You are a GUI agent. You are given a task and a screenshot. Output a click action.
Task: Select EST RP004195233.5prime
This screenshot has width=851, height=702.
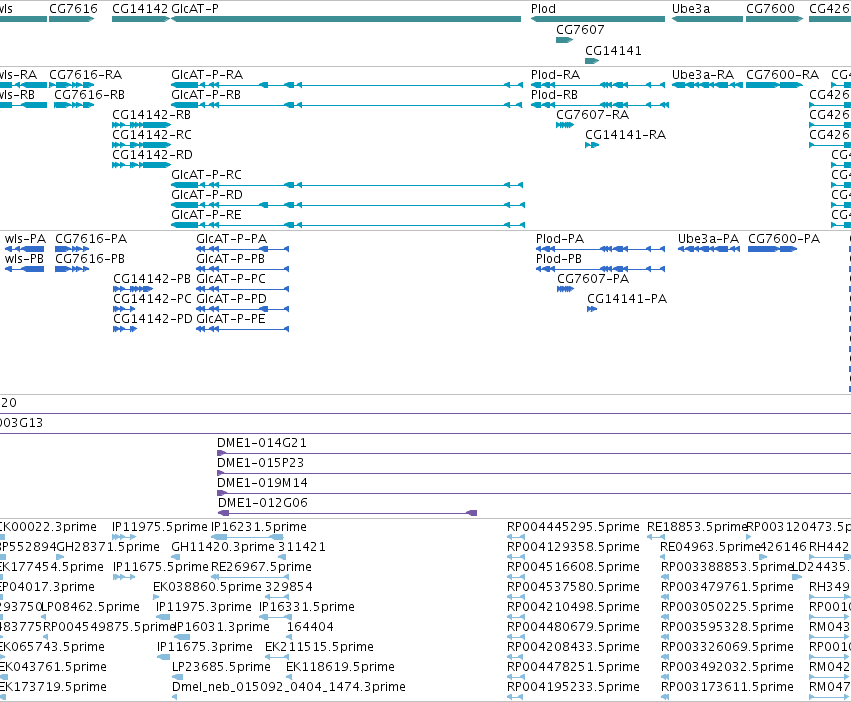coord(574,687)
